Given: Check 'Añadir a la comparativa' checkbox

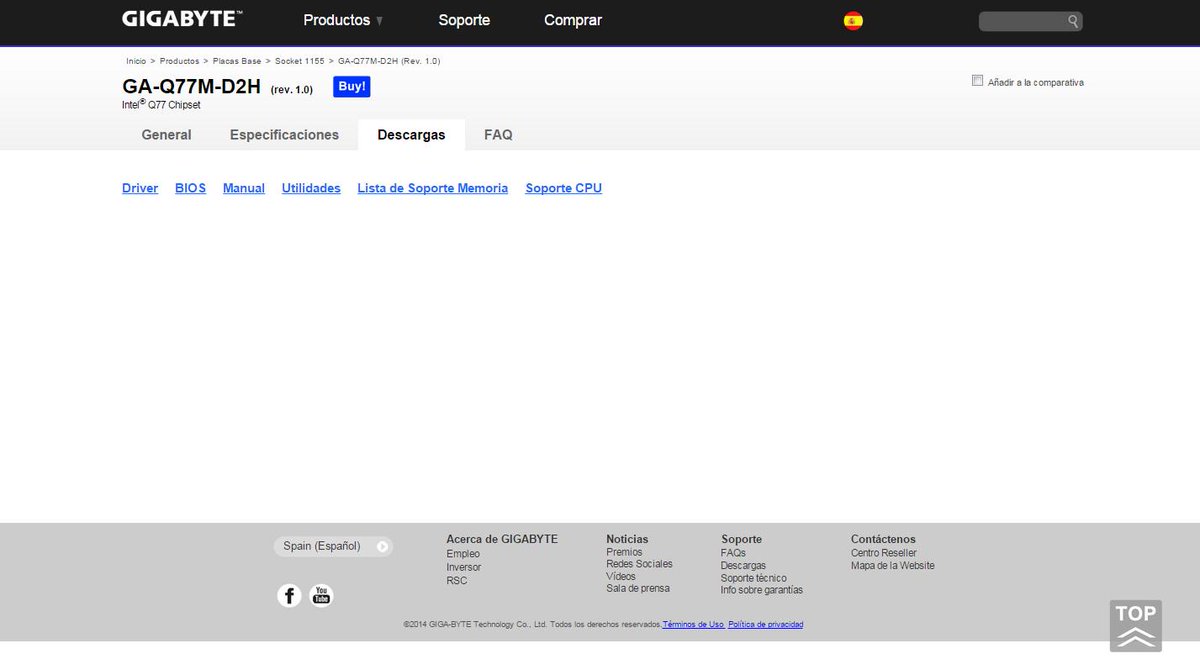Looking at the screenshot, I should coord(977,81).
